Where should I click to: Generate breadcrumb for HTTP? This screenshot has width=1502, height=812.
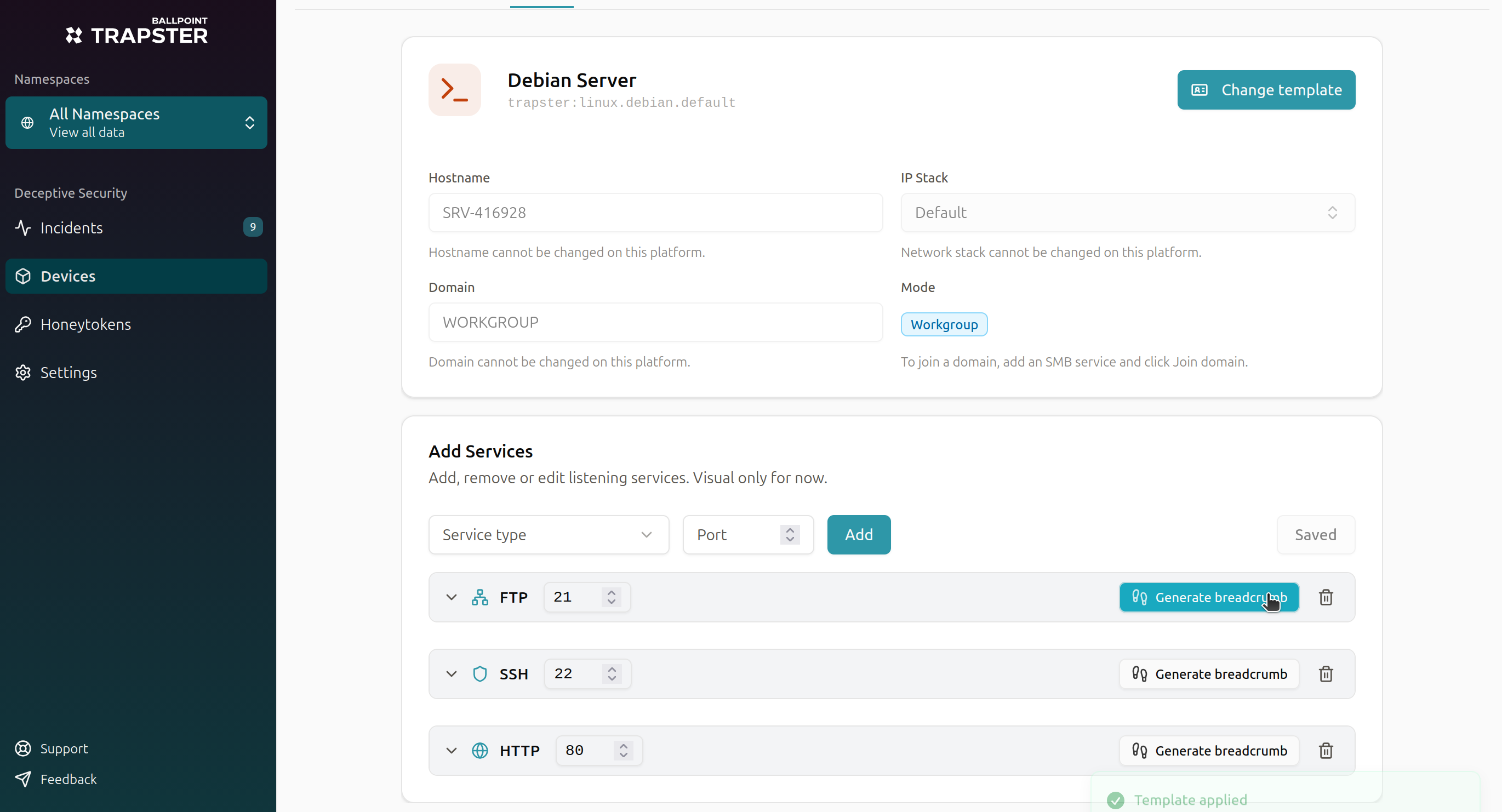(x=1209, y=751)
